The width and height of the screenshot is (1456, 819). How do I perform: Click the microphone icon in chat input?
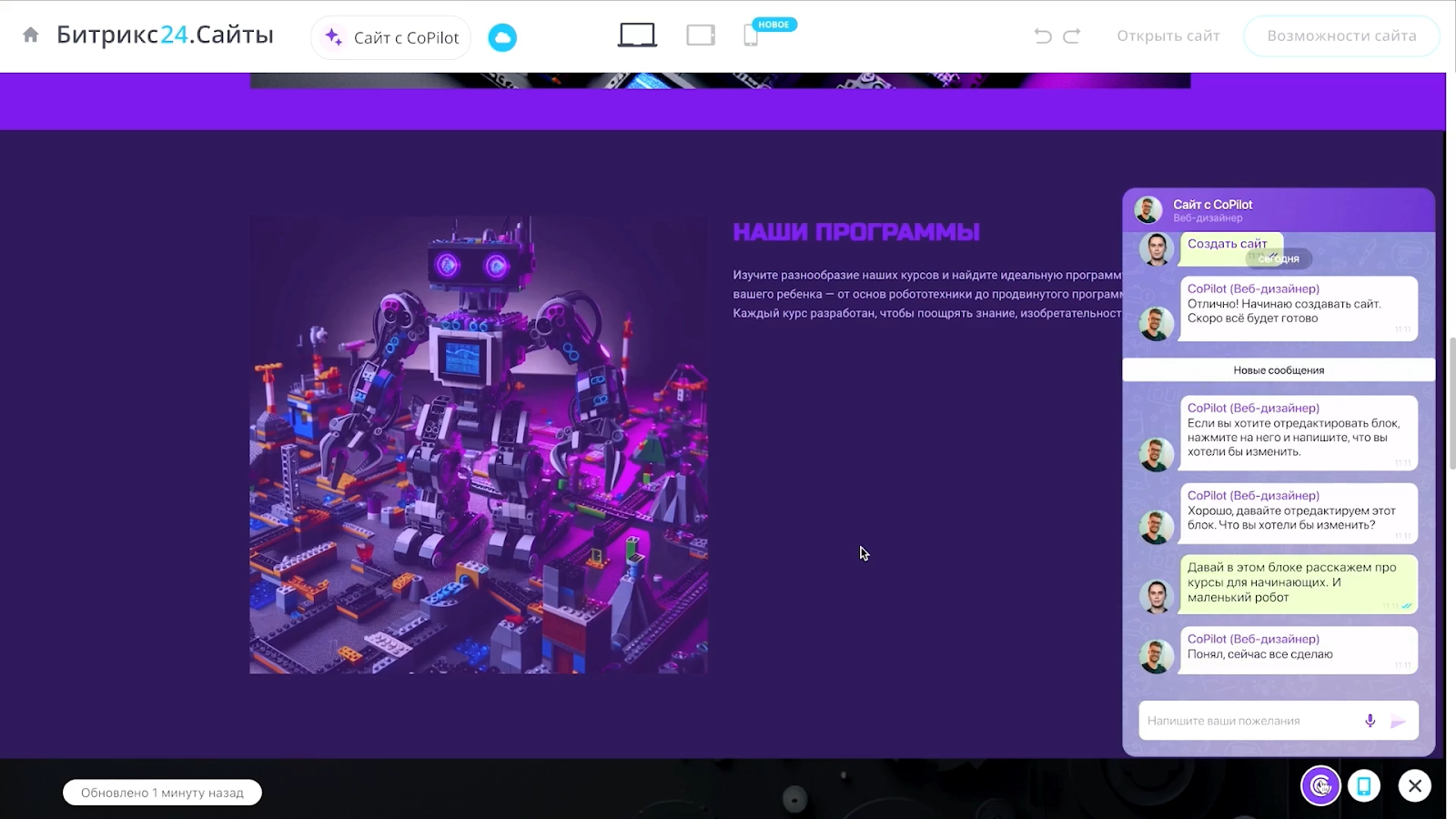[1370, 721]
